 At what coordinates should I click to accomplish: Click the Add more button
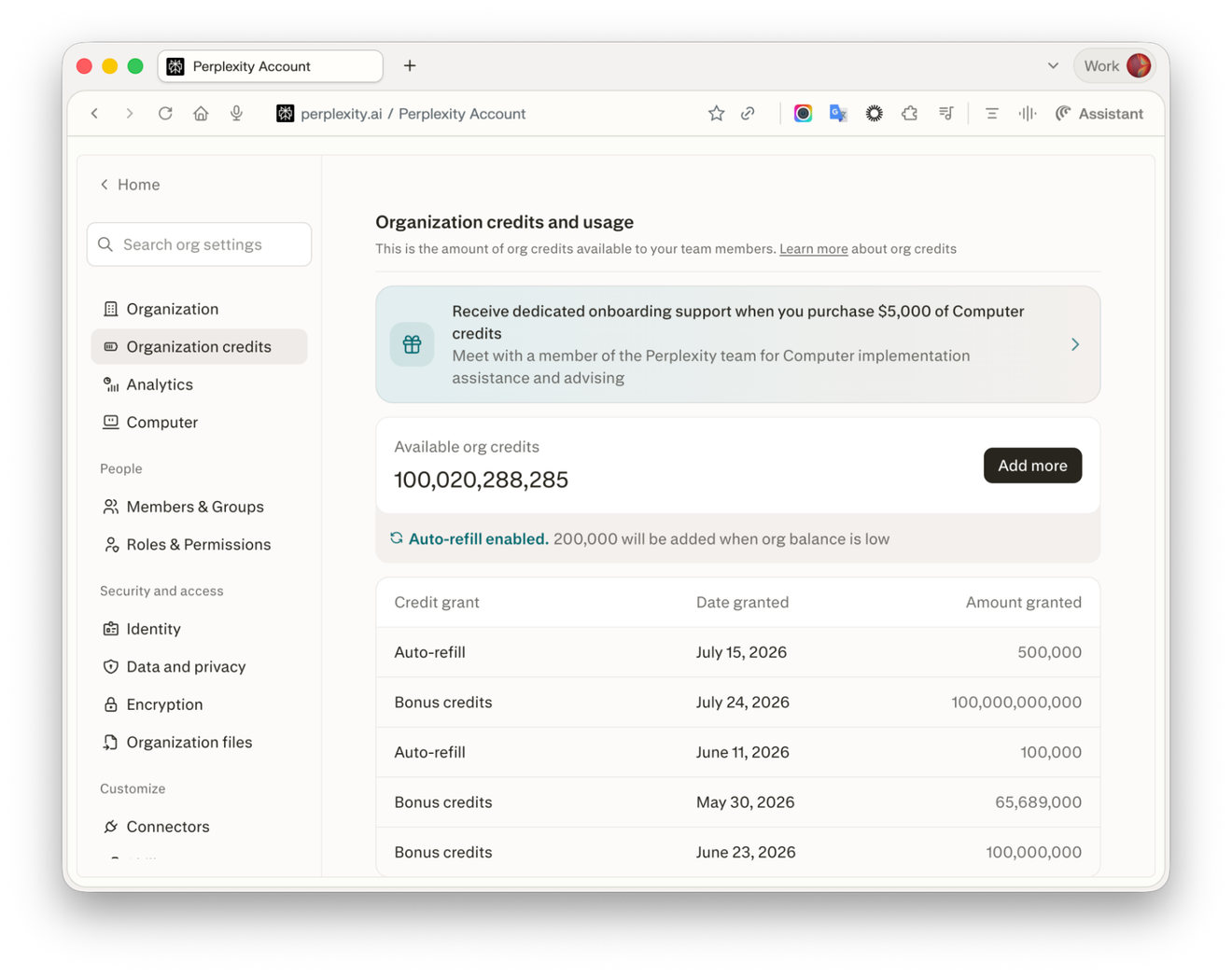point(1032,466)
